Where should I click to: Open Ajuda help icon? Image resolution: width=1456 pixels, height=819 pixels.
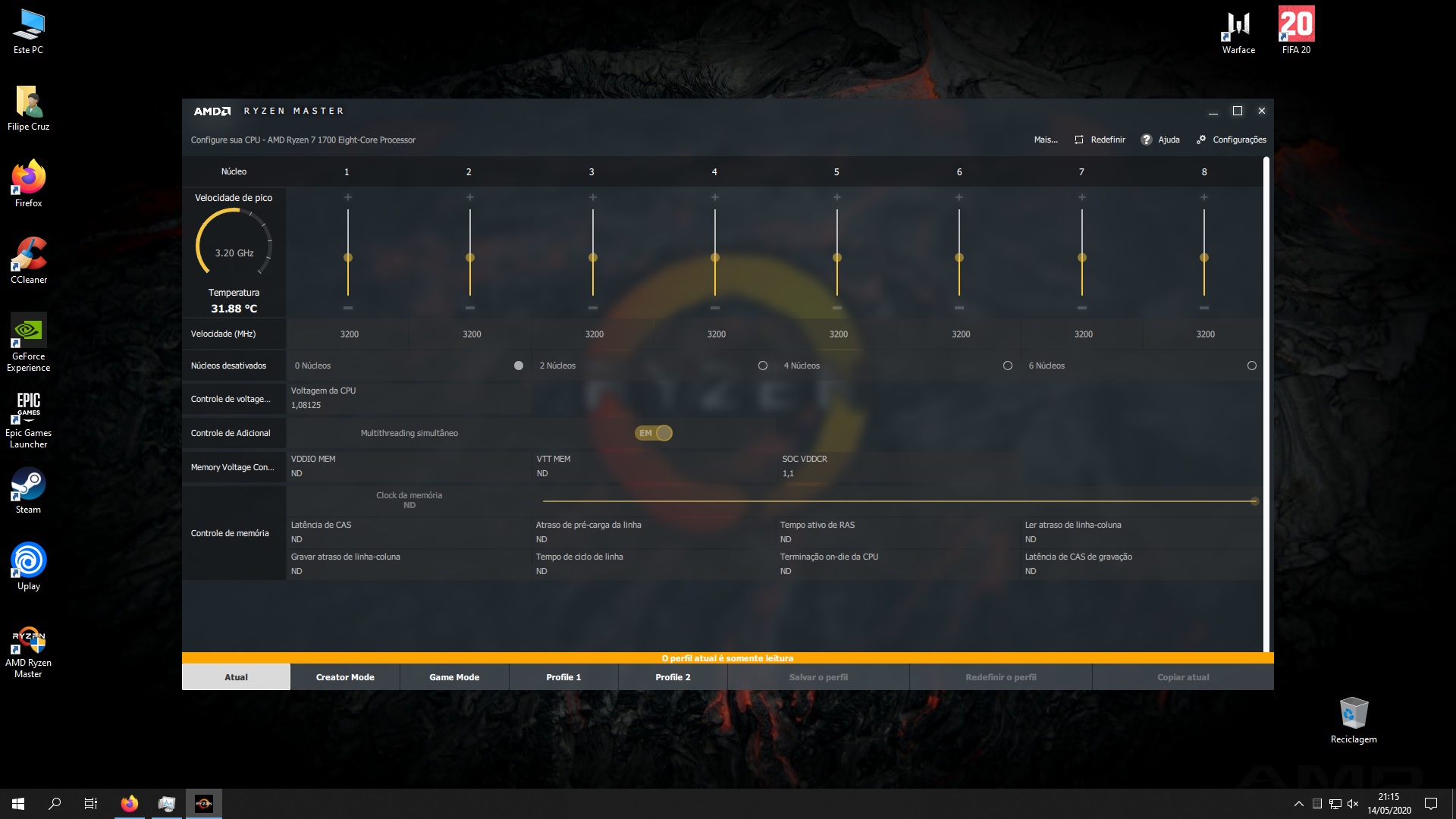coord(1147,140)
